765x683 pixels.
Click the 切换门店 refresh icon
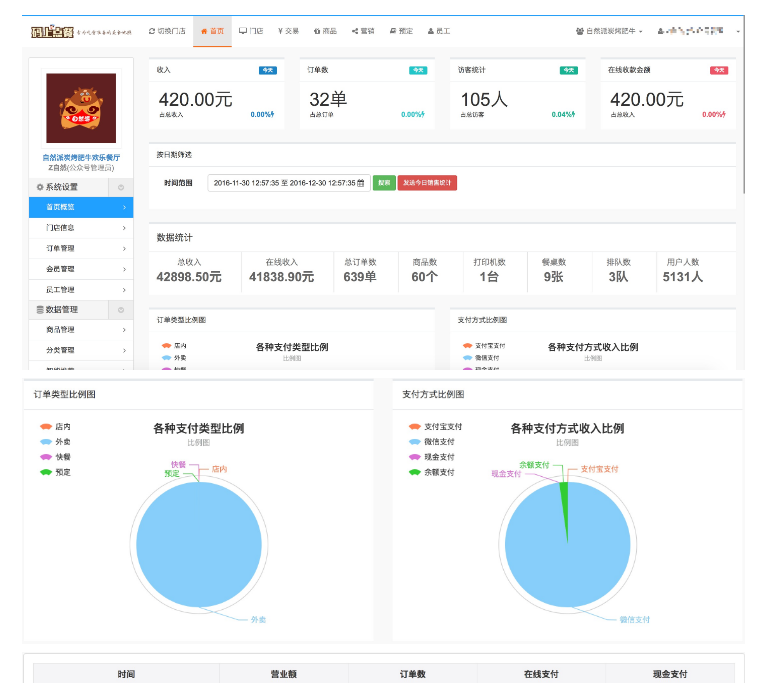coord(152,31)
